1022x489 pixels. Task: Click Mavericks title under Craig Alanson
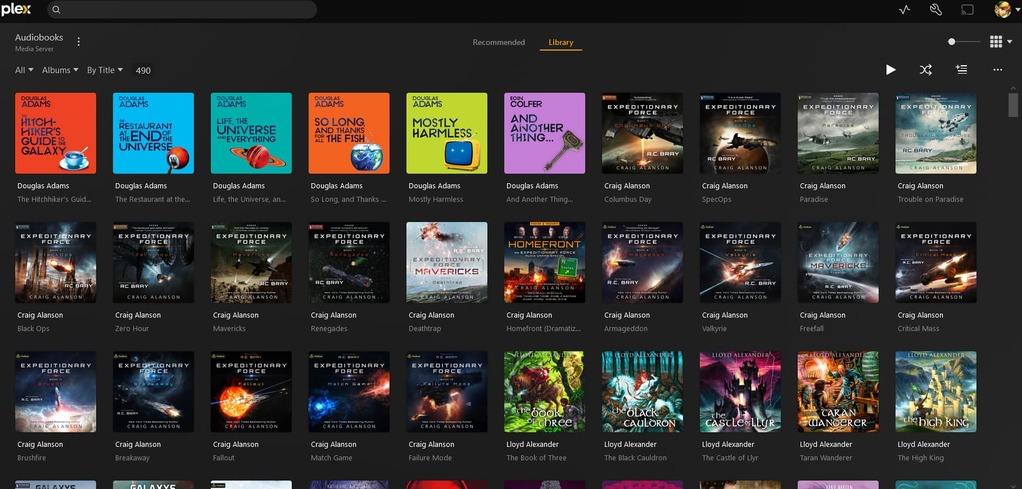pos(229,329)
